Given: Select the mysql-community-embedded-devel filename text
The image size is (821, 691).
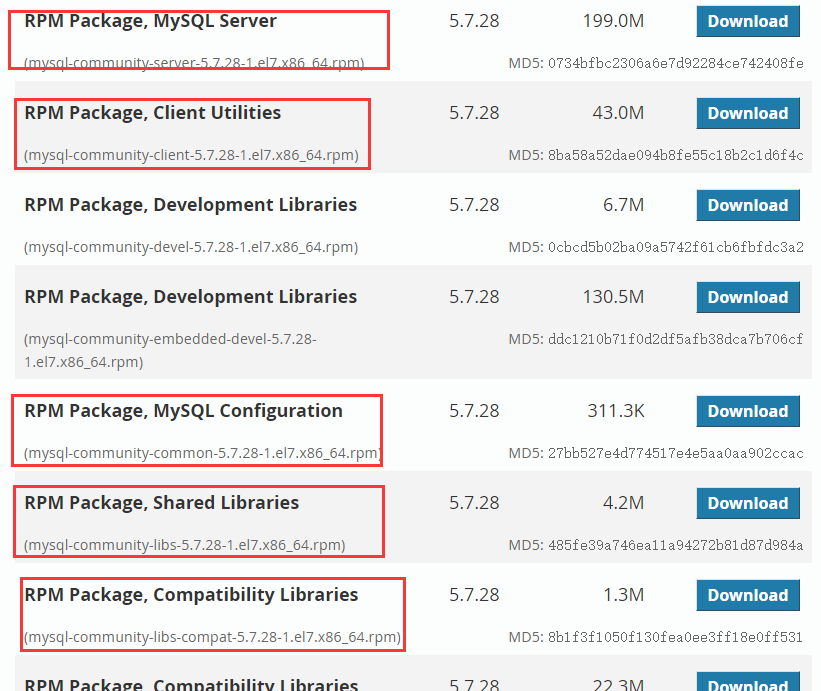Looking at the screenshot, I should point(170,350).
